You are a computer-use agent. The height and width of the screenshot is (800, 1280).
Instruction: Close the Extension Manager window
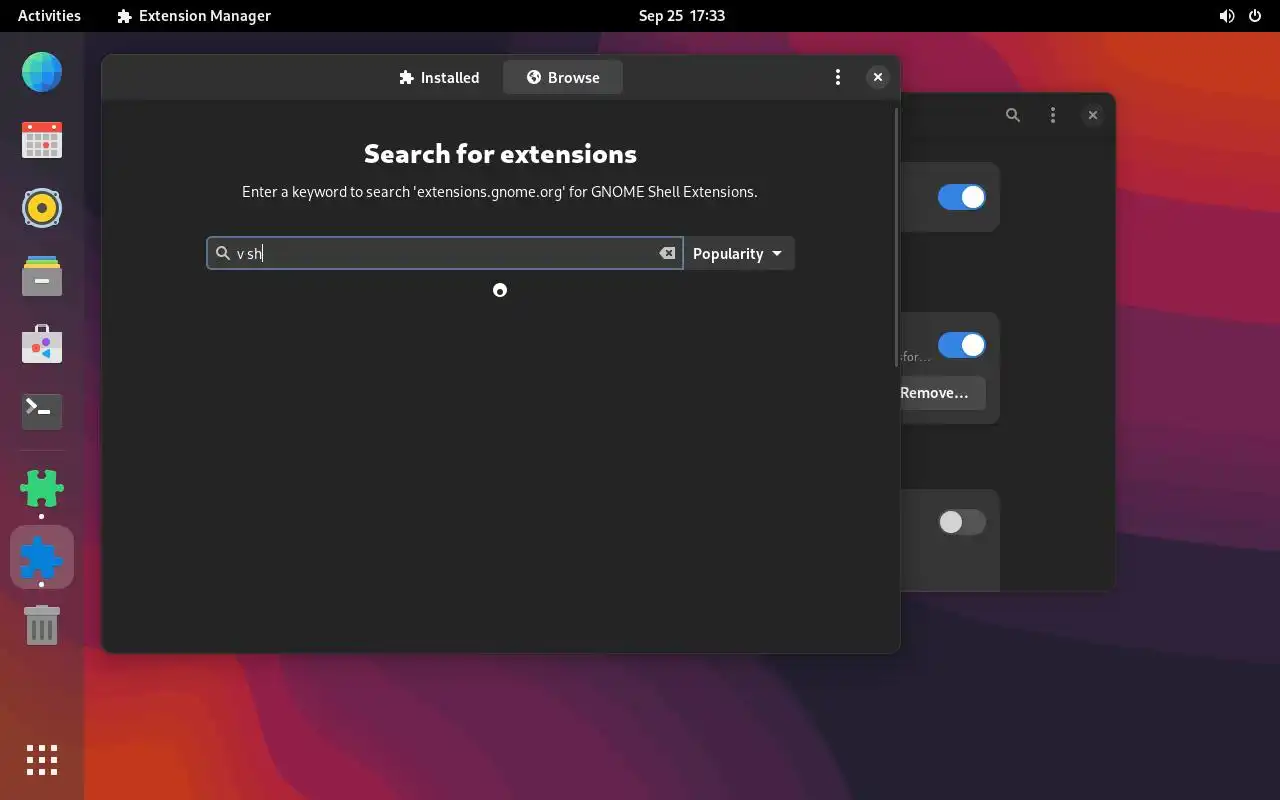[877, 77]
